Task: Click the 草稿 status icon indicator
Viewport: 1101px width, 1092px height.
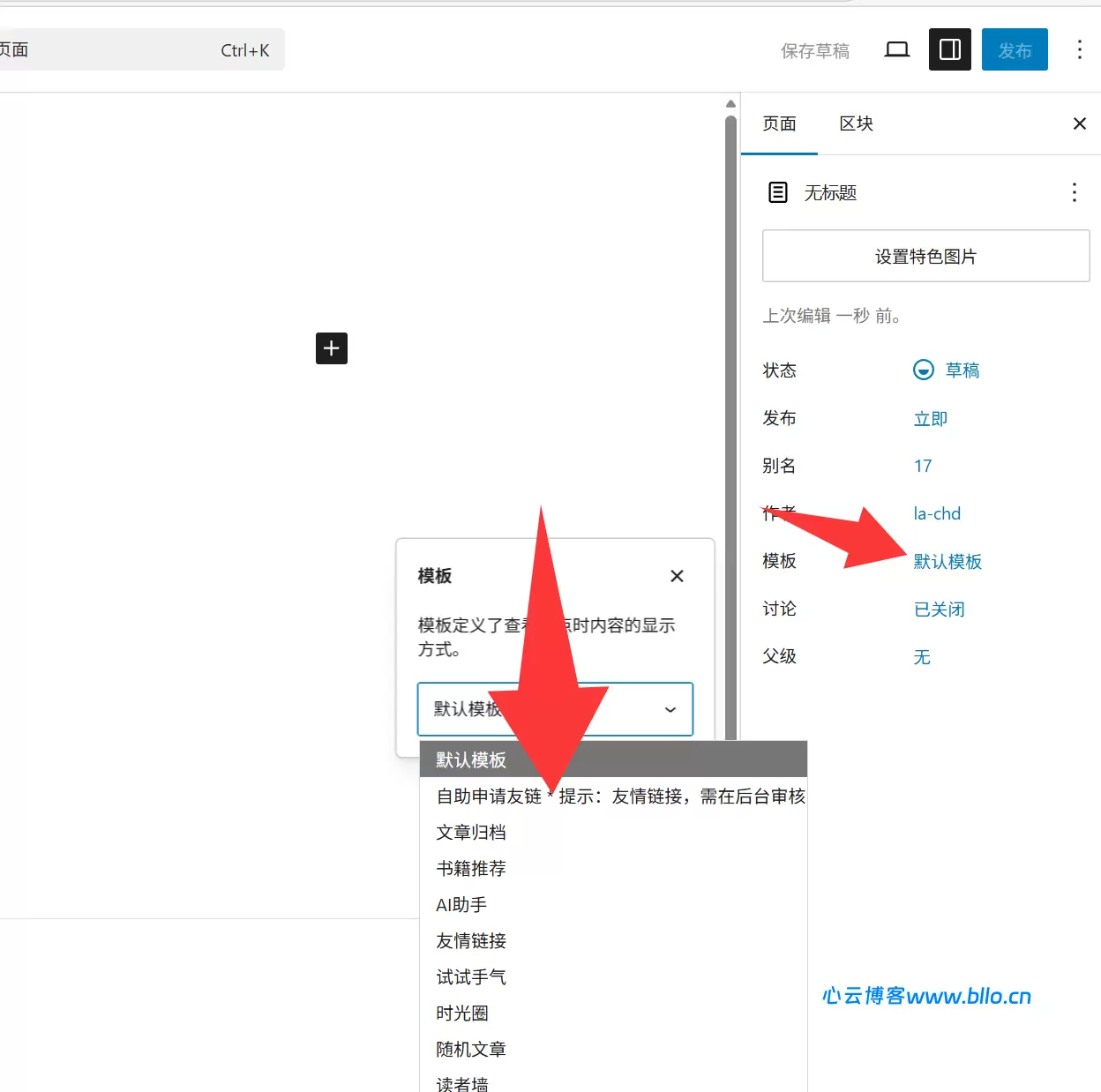Action: 923,370
